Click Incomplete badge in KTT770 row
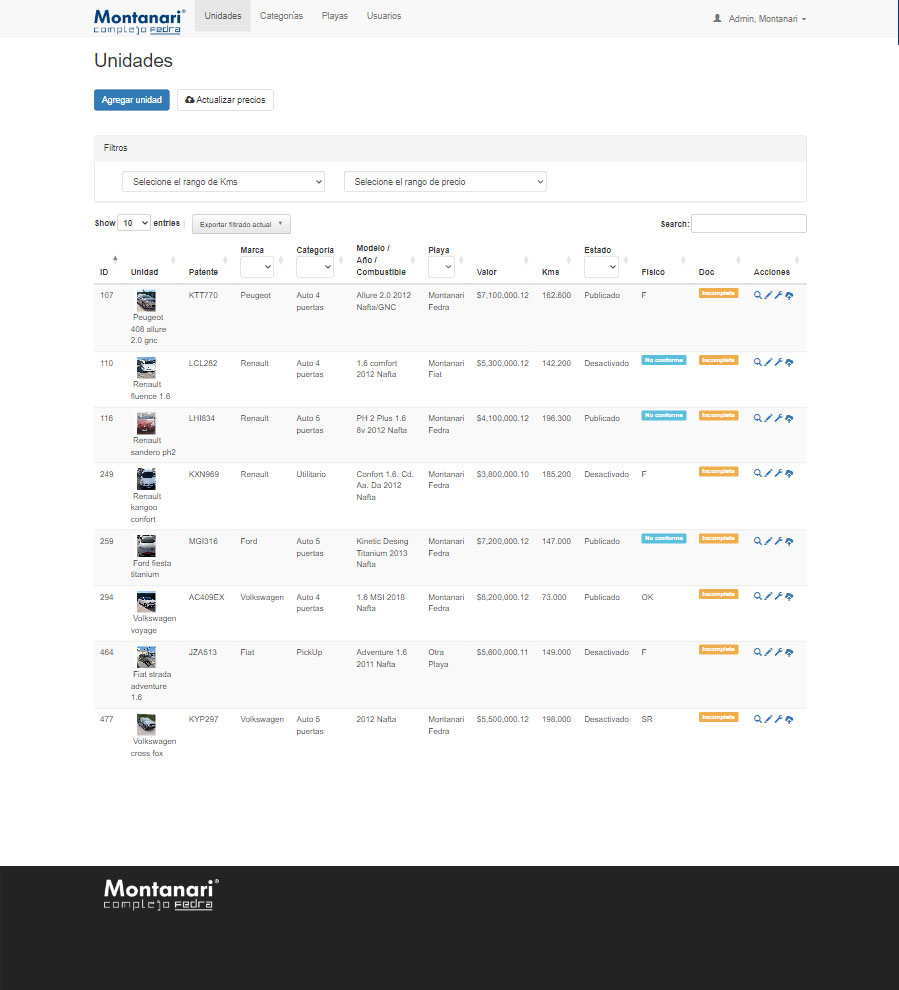Viewport: 899px width, 990px height. point(718,293)
